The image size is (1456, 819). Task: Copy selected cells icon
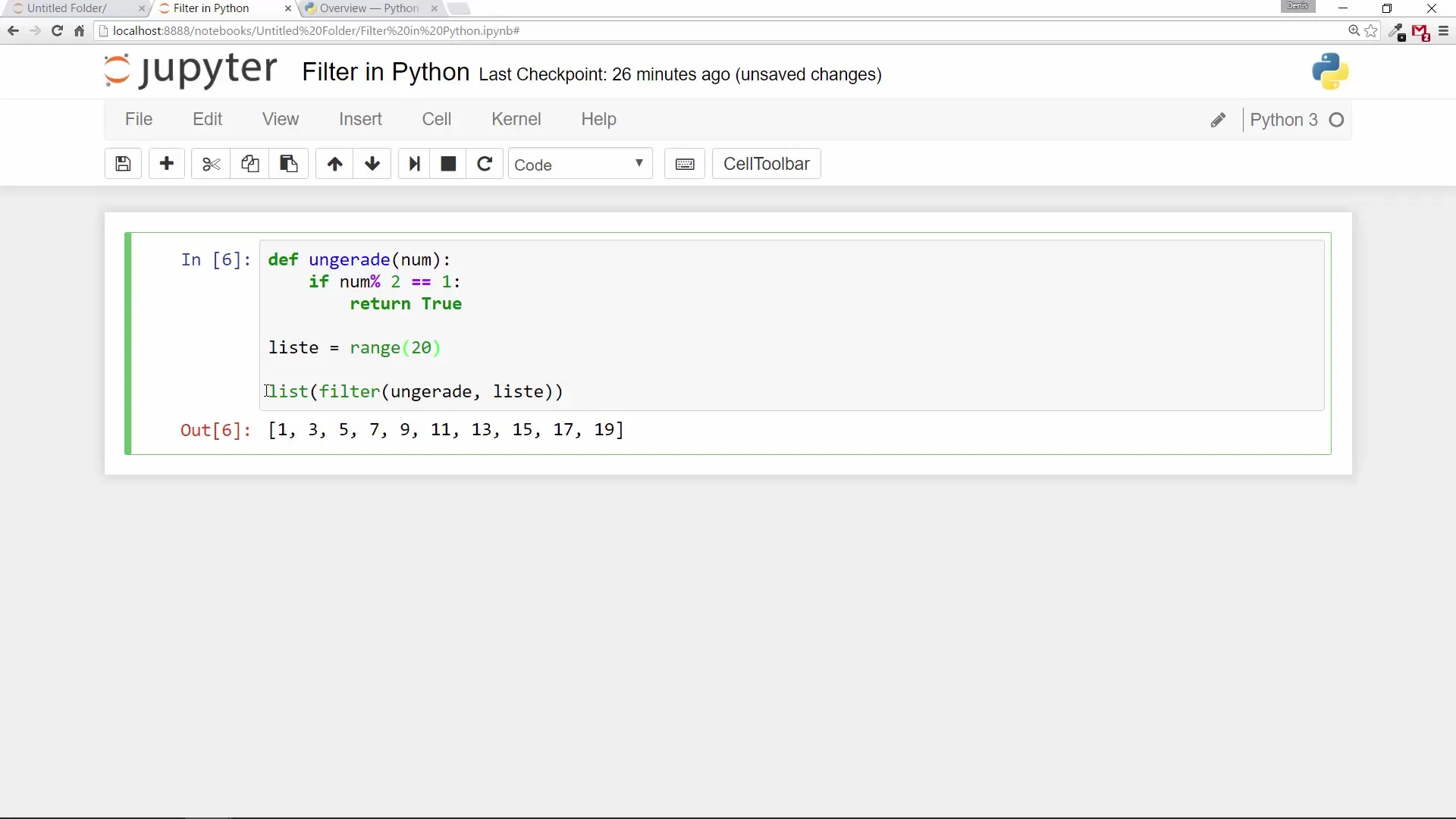(x=249, y=164)
